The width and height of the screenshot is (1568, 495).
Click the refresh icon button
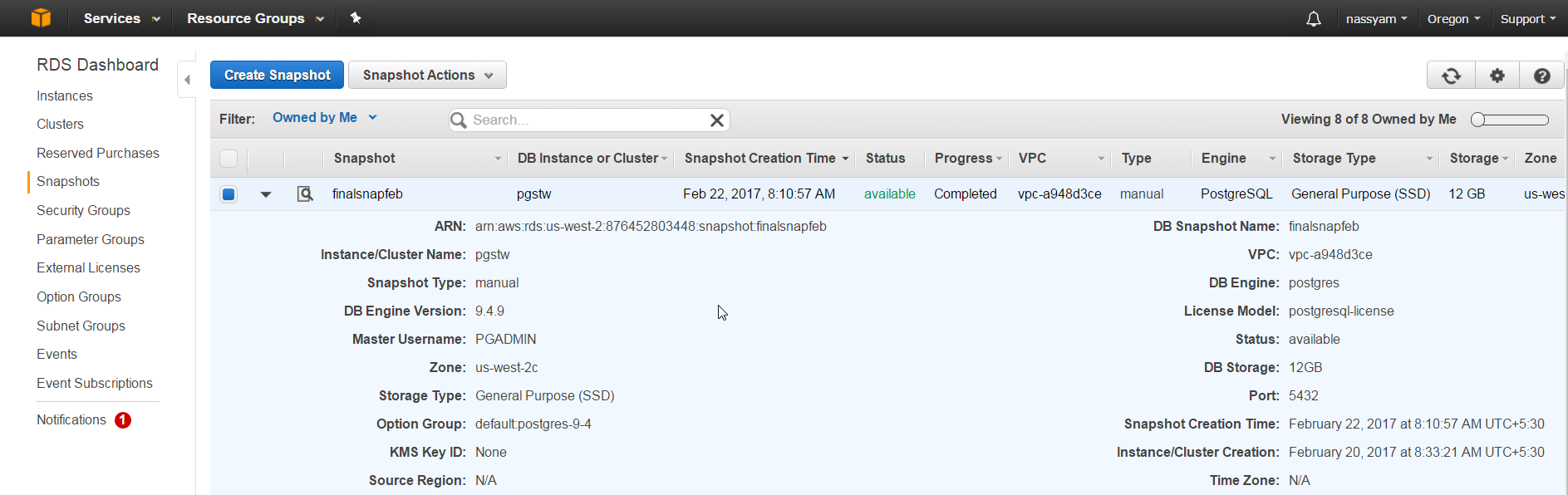[1451, 76]
